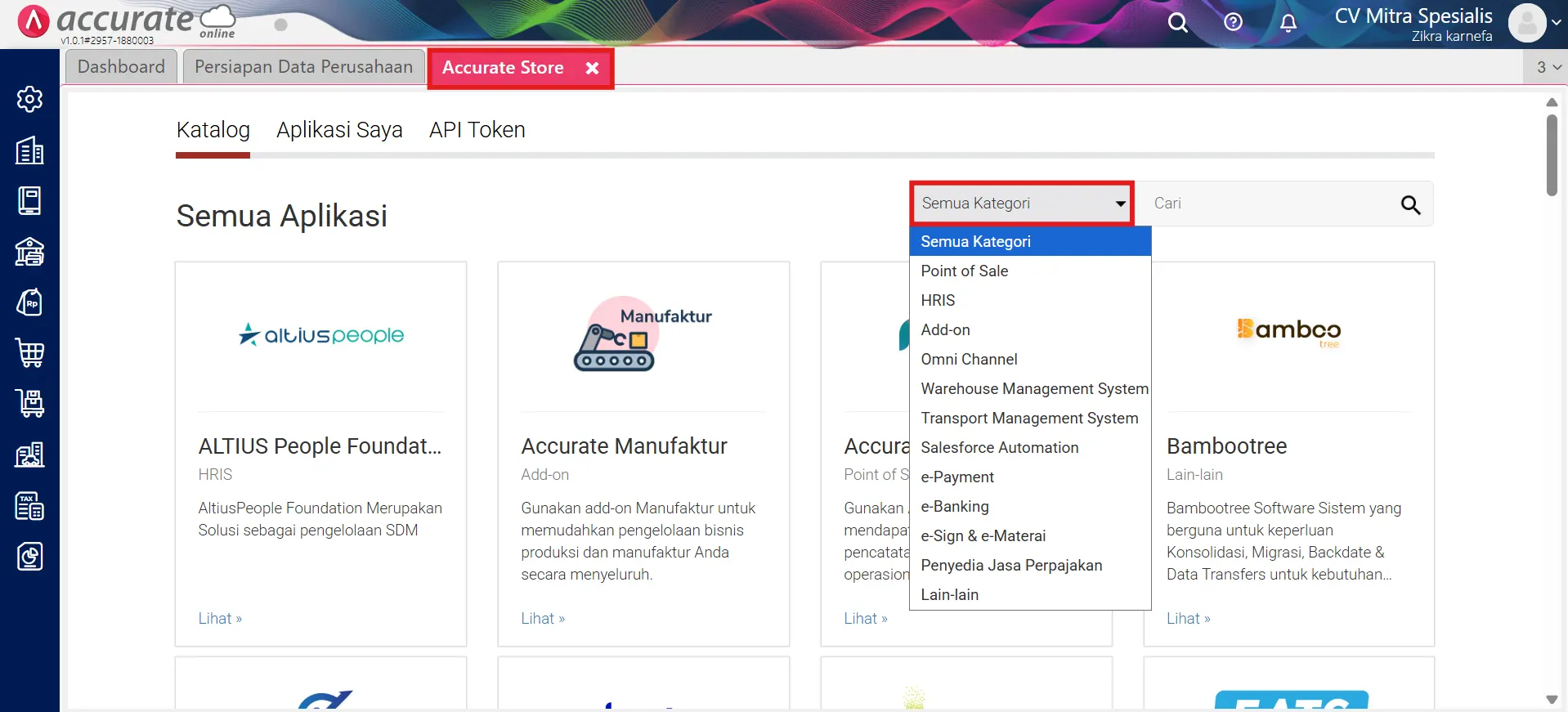Open the settings gear in sidebar

pos(29,99)
